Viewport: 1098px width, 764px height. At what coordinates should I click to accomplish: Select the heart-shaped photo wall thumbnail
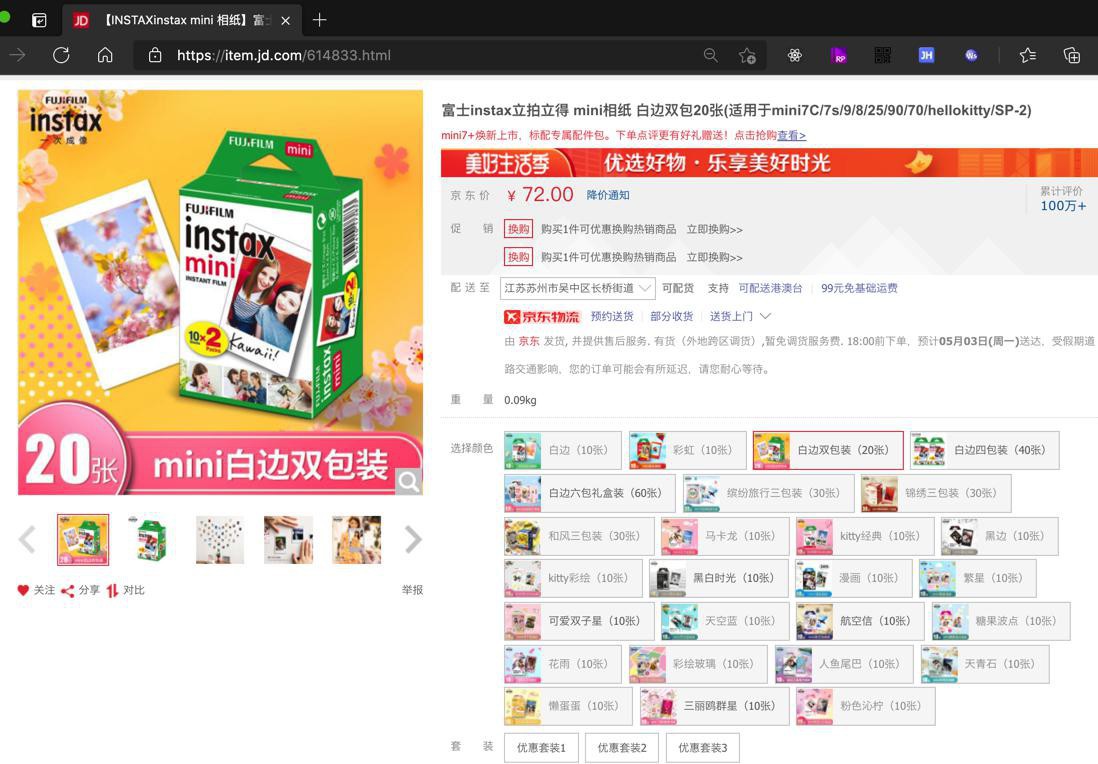[x=220, y=540]
